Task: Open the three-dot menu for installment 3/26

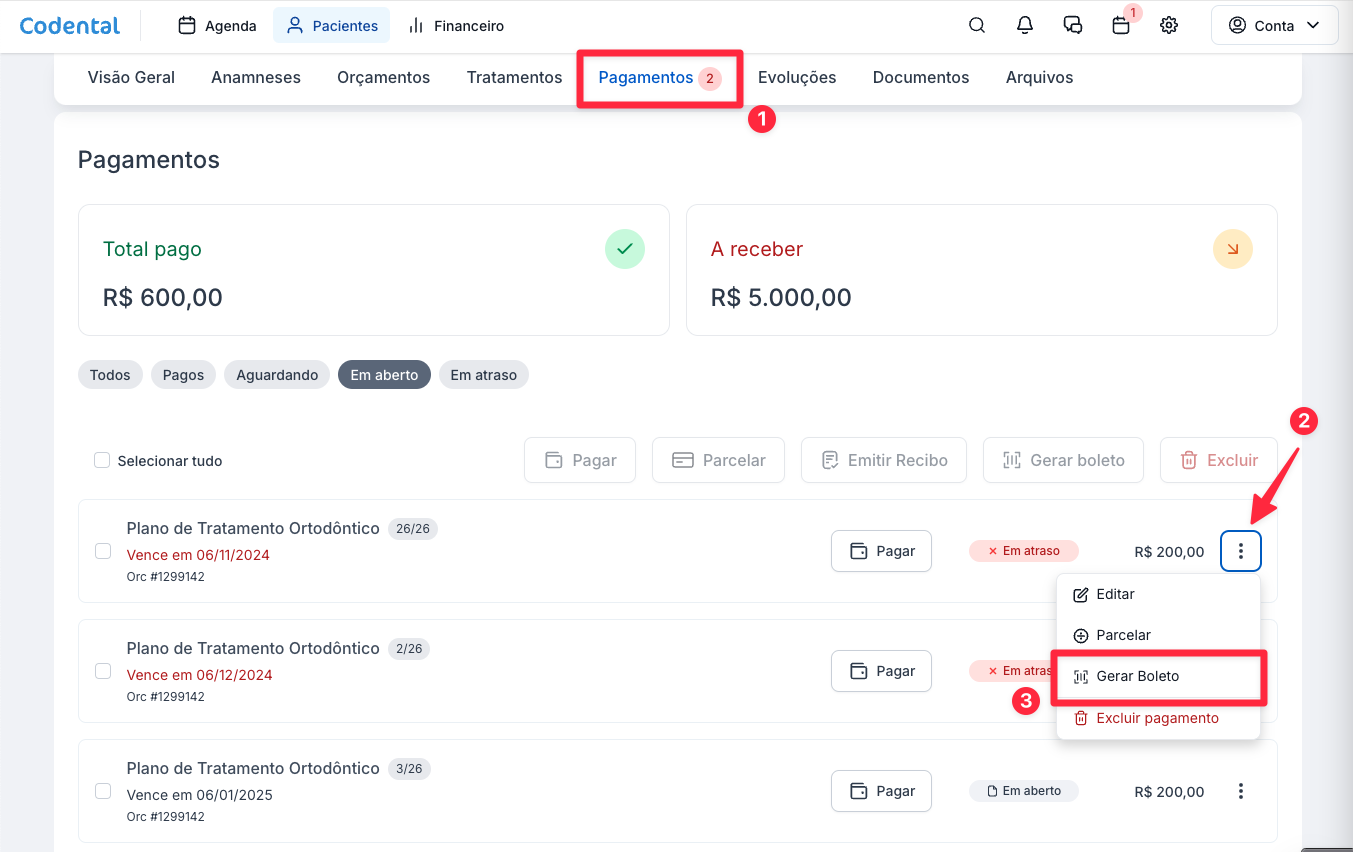Action: point(1240,791)
